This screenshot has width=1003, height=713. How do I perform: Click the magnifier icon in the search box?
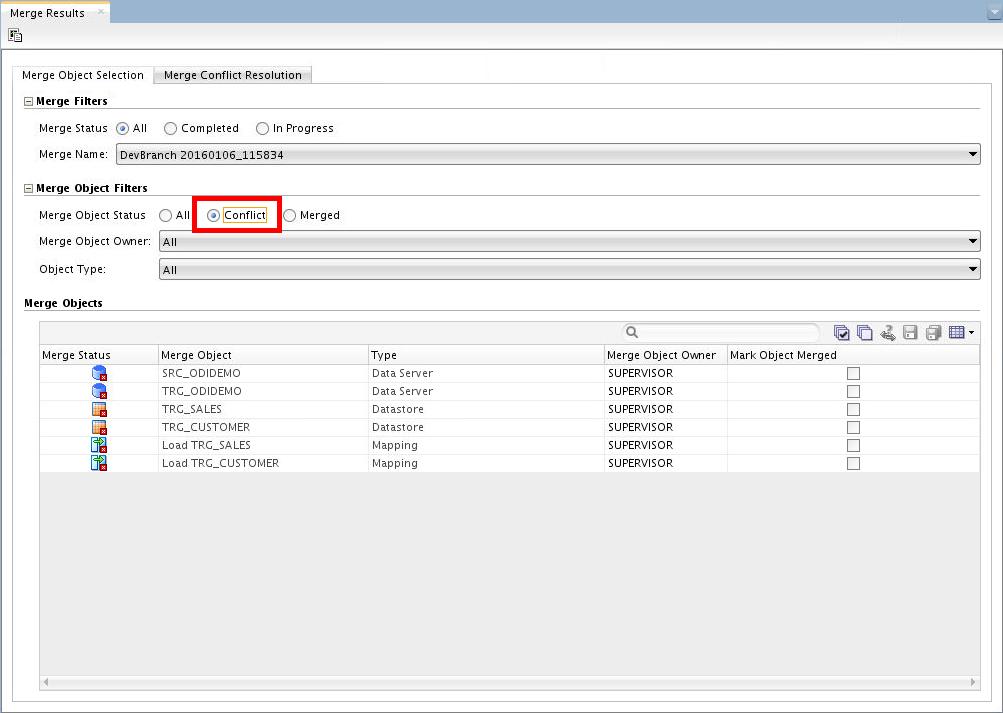pyautogui.click(x=632, y=332)
